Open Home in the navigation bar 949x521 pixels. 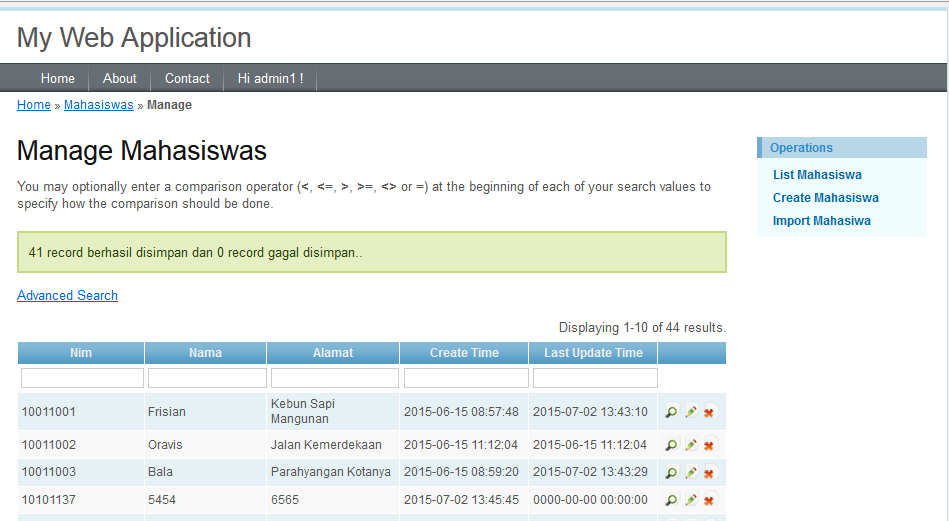tap(57, 79)
